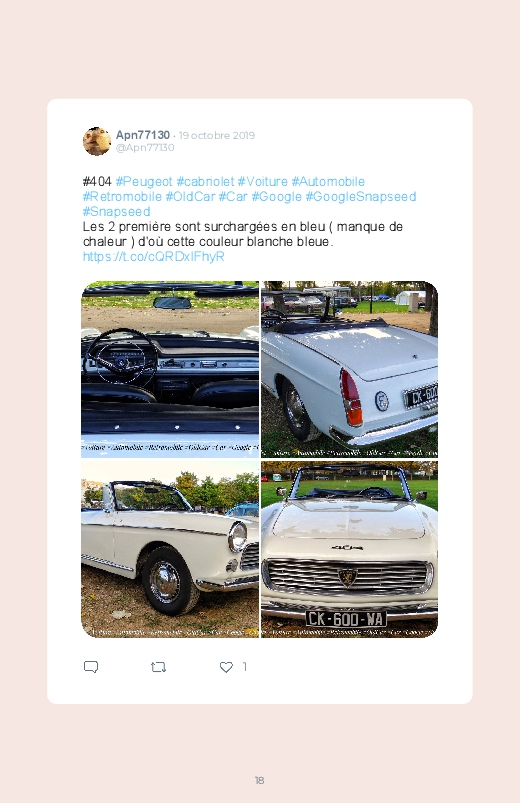Open the #cabriolet hashtag
The width and height of the screenshot is (520, 803).
[205, 182]
